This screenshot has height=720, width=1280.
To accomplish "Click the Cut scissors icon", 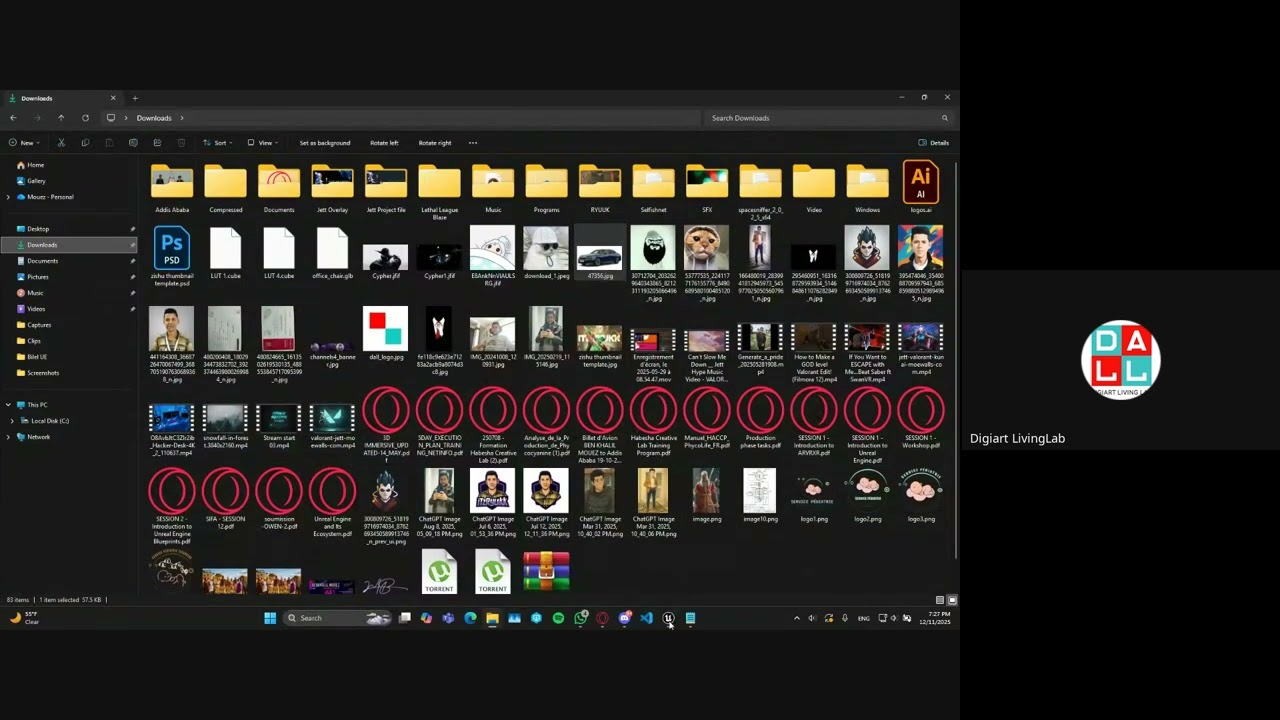I will click(62, 143).
